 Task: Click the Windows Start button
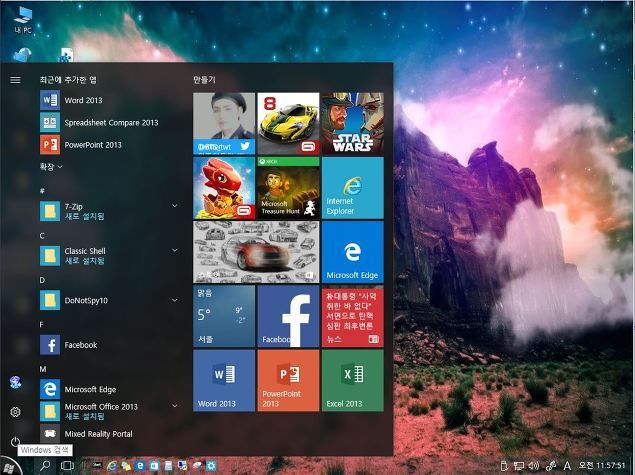pyautogui.click(x=9, y=467)
